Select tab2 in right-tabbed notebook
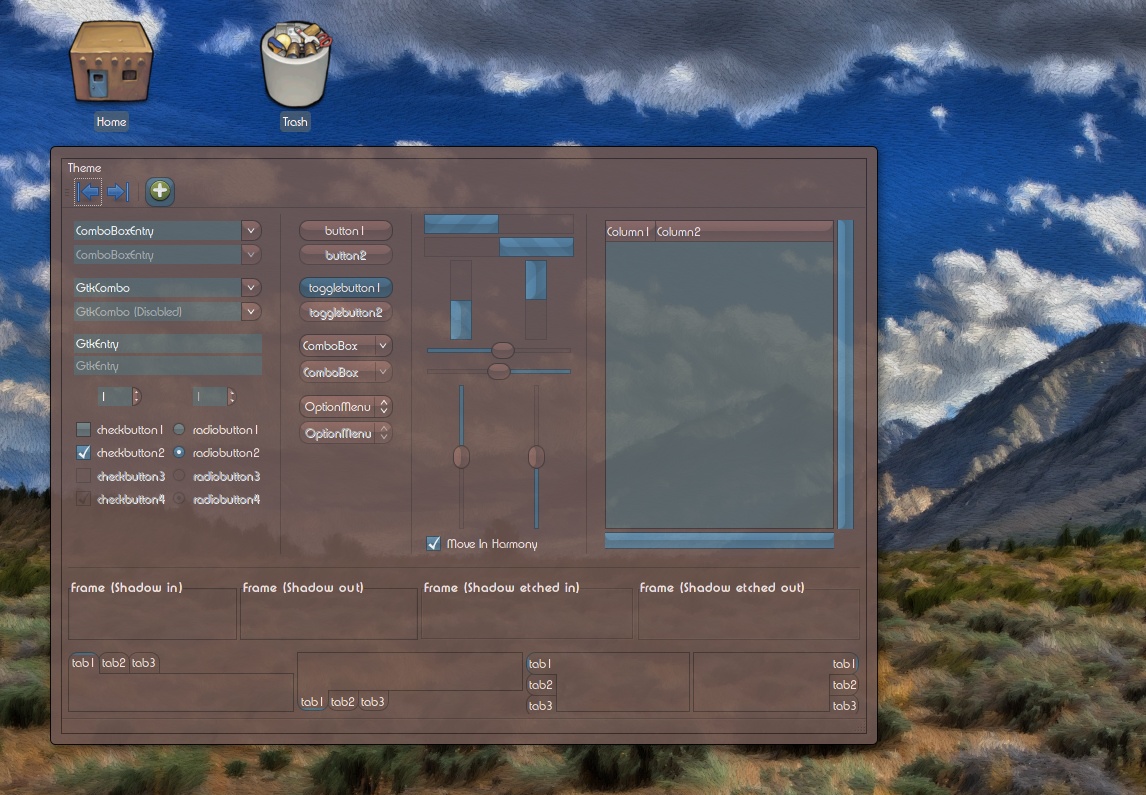1146x795 pixels. pyautogui.click(x=844, y=685)
